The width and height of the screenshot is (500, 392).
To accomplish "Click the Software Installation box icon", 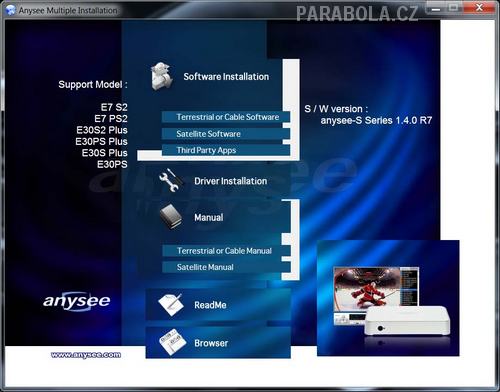I will pyautogui.click(x=162, y=76).
